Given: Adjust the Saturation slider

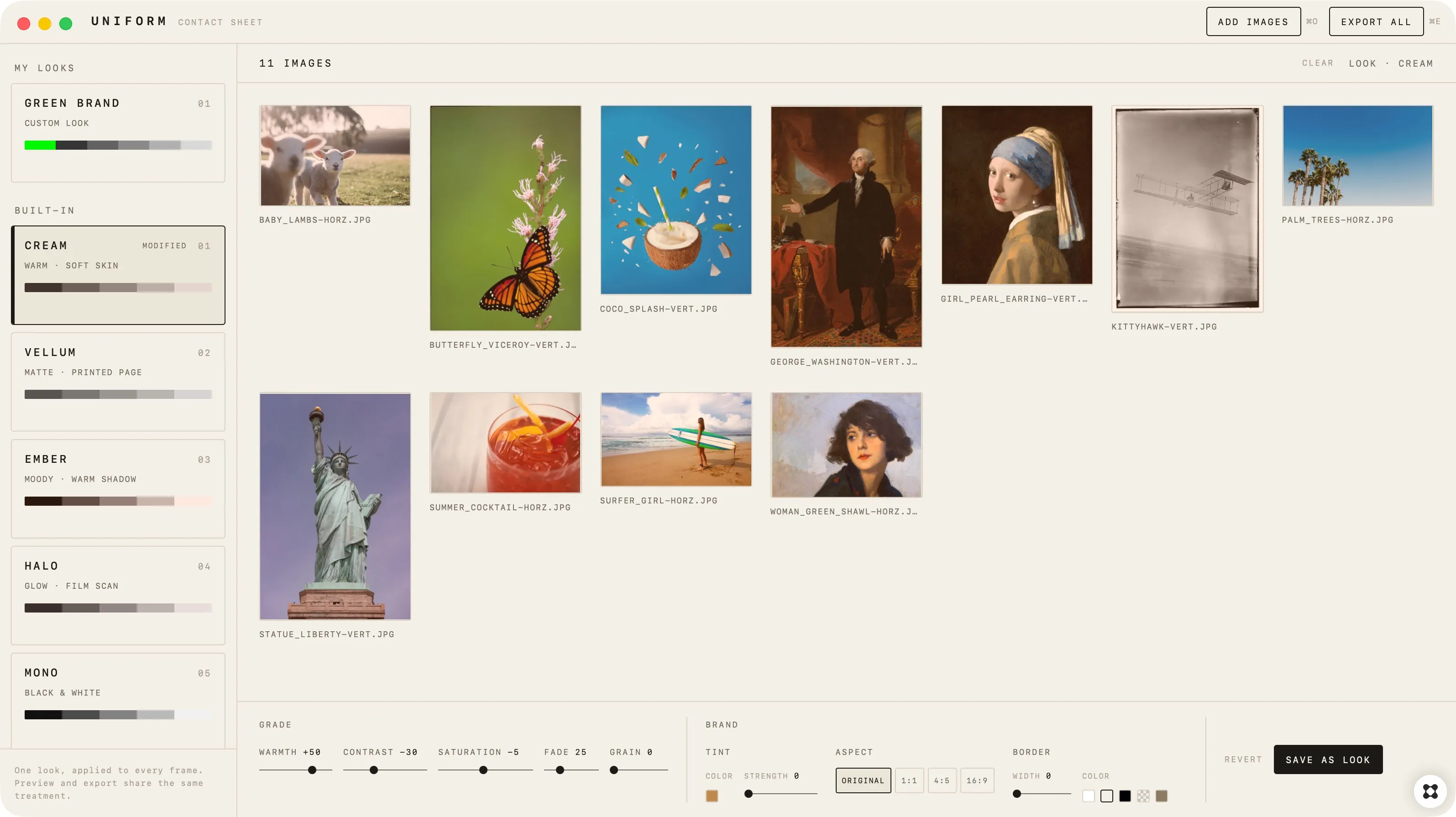Looking at the screenshot, I should click(486, 770).
